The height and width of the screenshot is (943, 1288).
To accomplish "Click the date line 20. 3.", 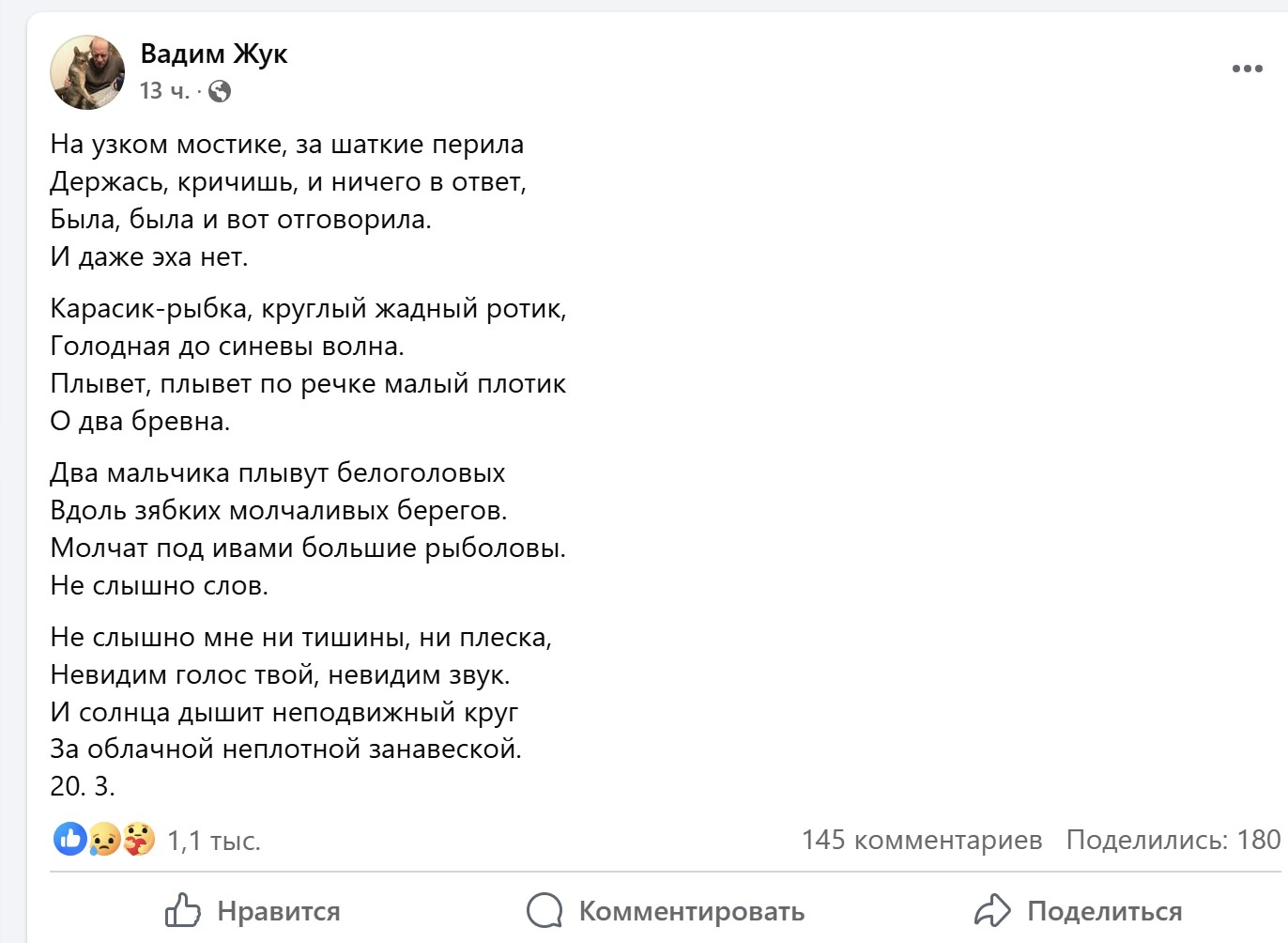I will pyautogui.click(x=83, y=787).
